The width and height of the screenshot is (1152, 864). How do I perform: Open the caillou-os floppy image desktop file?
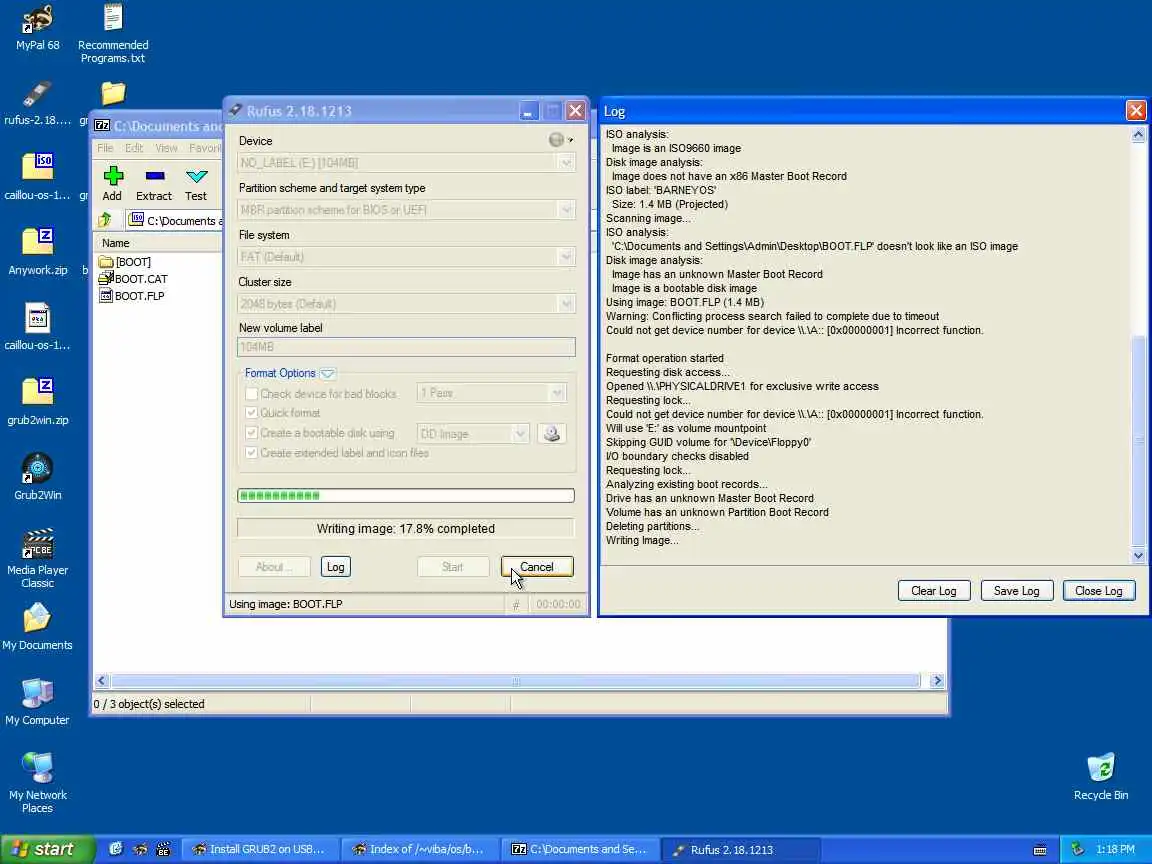(37, 327)
